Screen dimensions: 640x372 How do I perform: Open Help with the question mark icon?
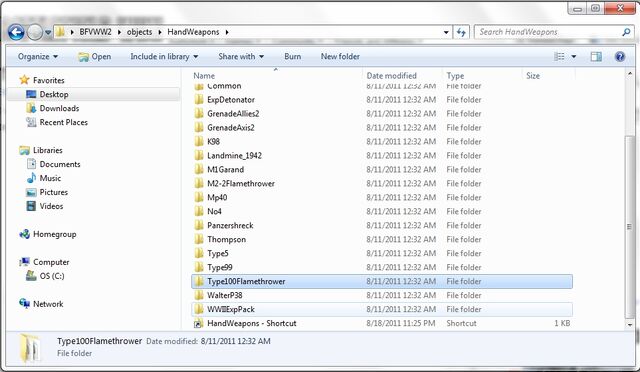(x=620, y=56)
